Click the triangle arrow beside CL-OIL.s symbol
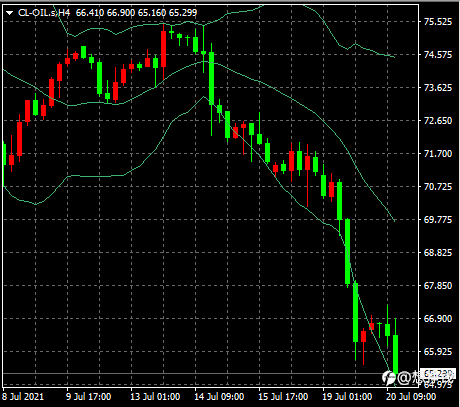The height and width of the screenshot is (407, 460). tap(9, 13)
